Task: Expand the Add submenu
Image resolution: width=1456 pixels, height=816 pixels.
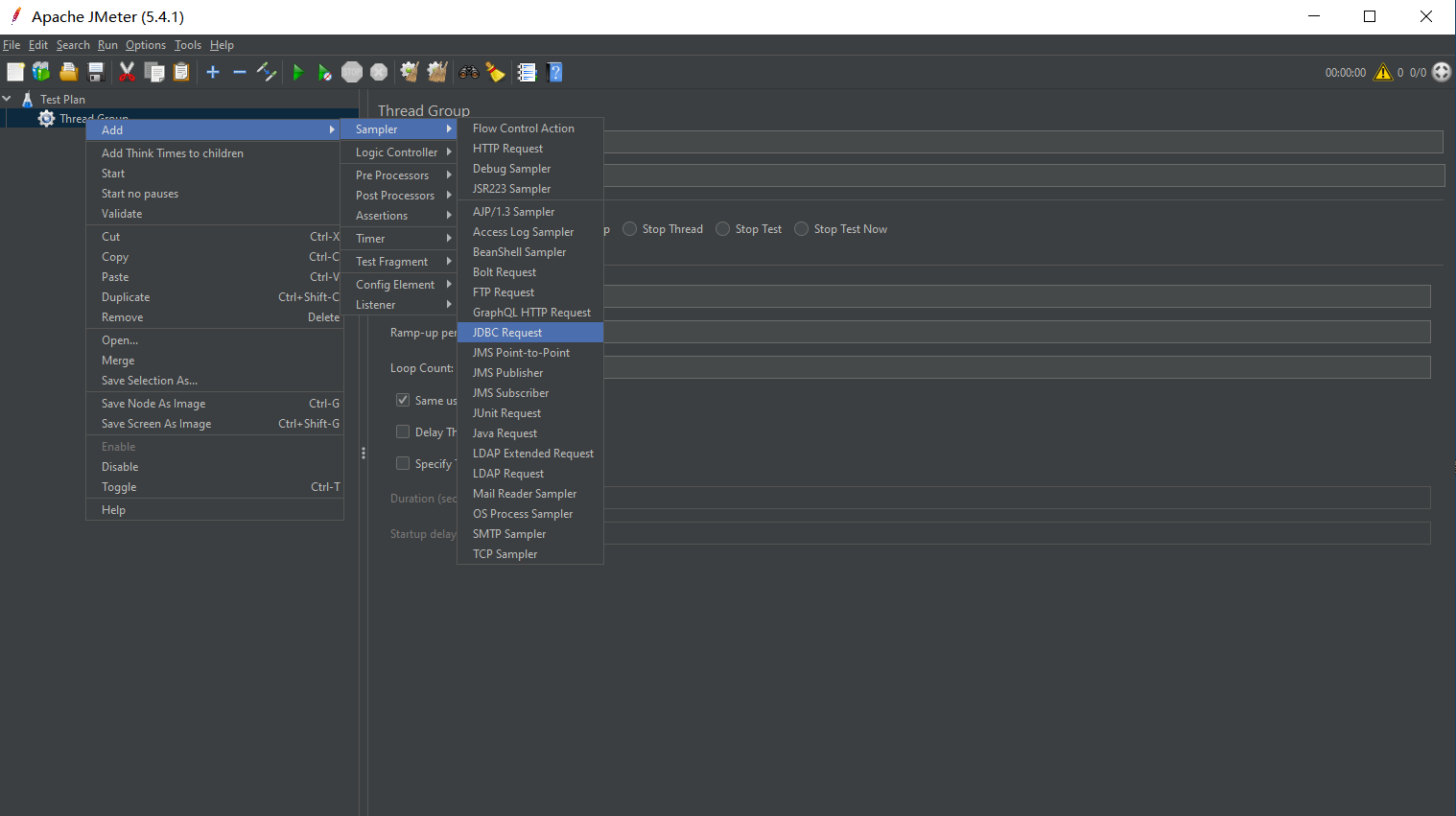Action: [x=213, y=129]
